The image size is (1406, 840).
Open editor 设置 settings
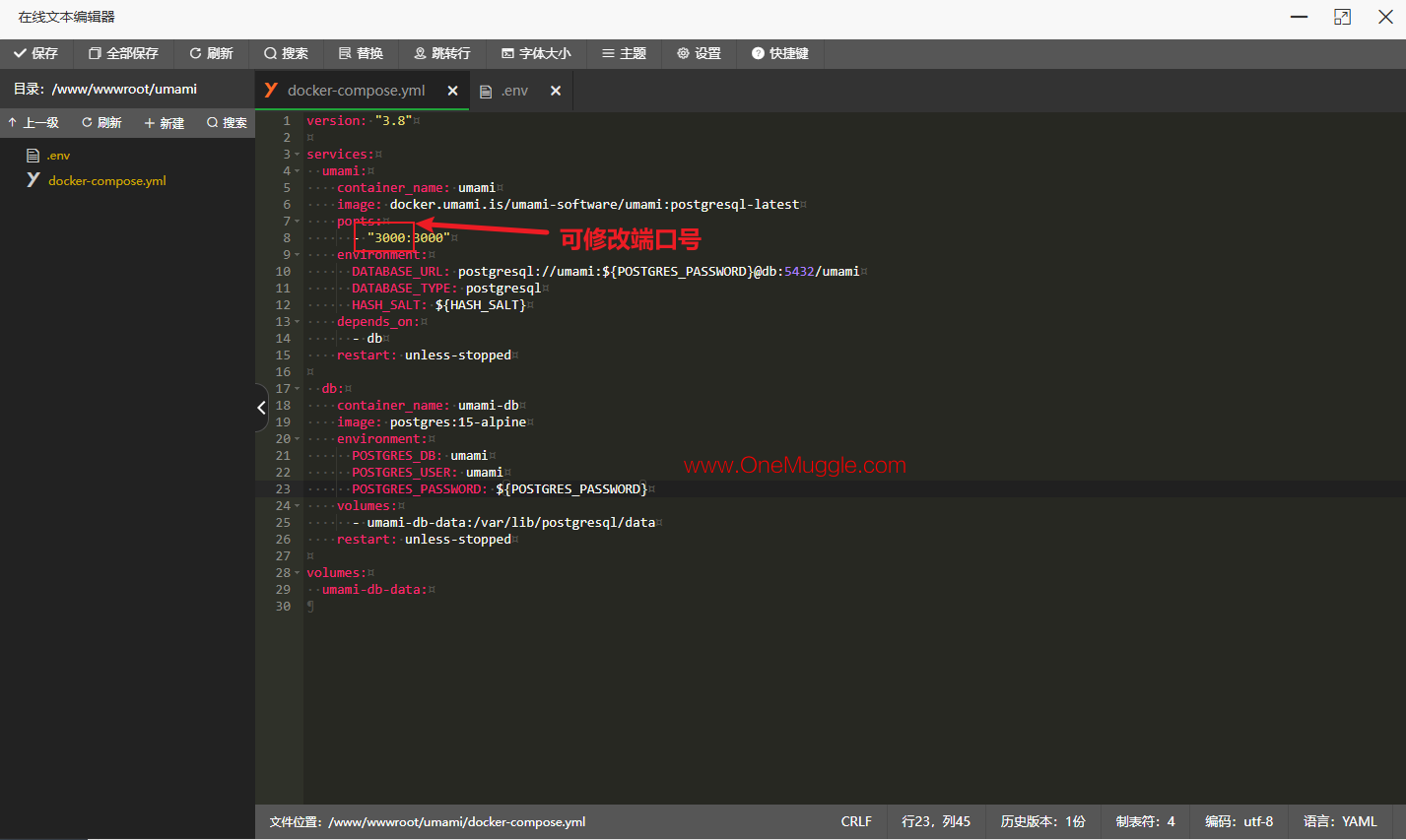point(699,53)
